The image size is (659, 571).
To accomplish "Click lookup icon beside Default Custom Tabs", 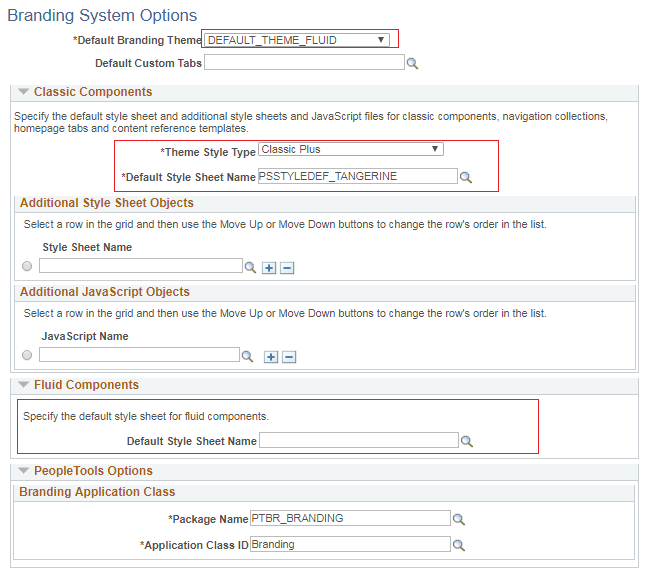I will tap(412, 63).
